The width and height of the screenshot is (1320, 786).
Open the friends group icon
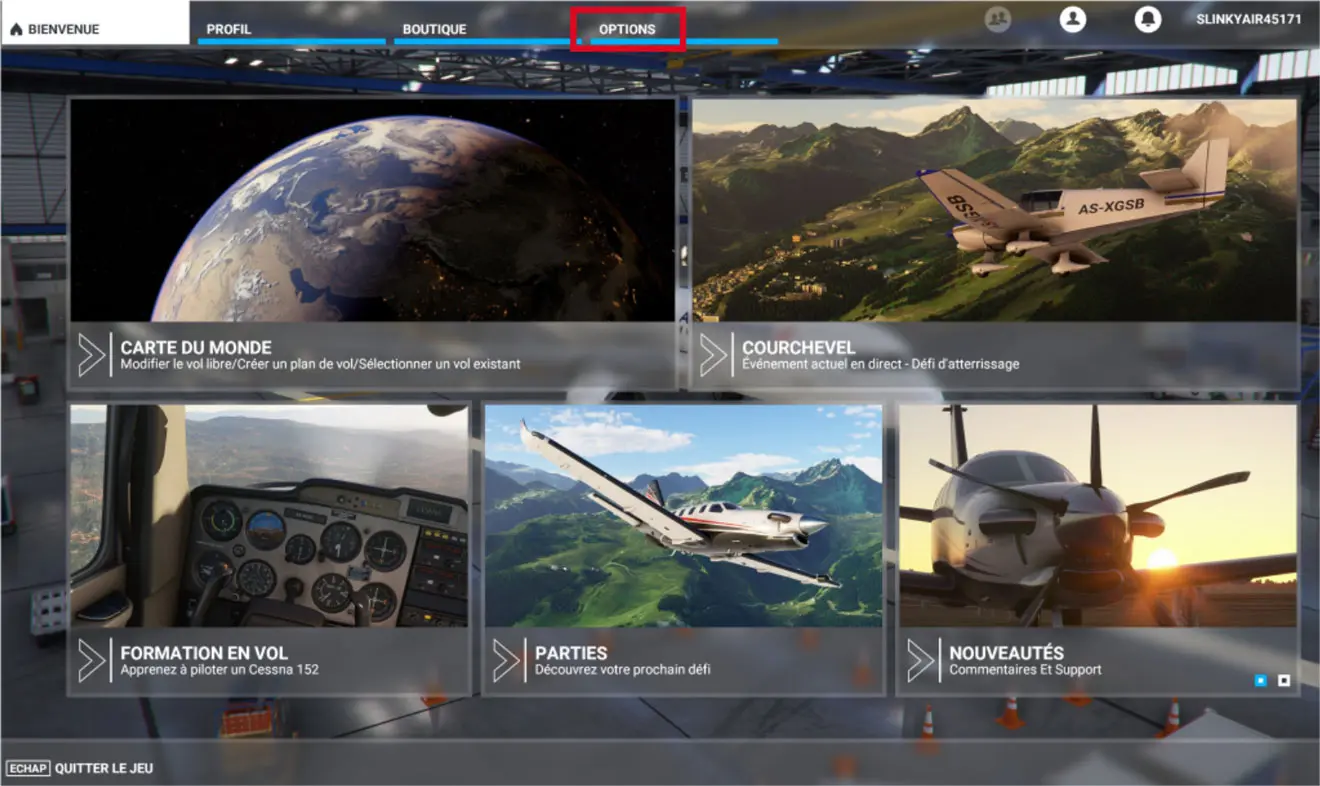(997, 19)
